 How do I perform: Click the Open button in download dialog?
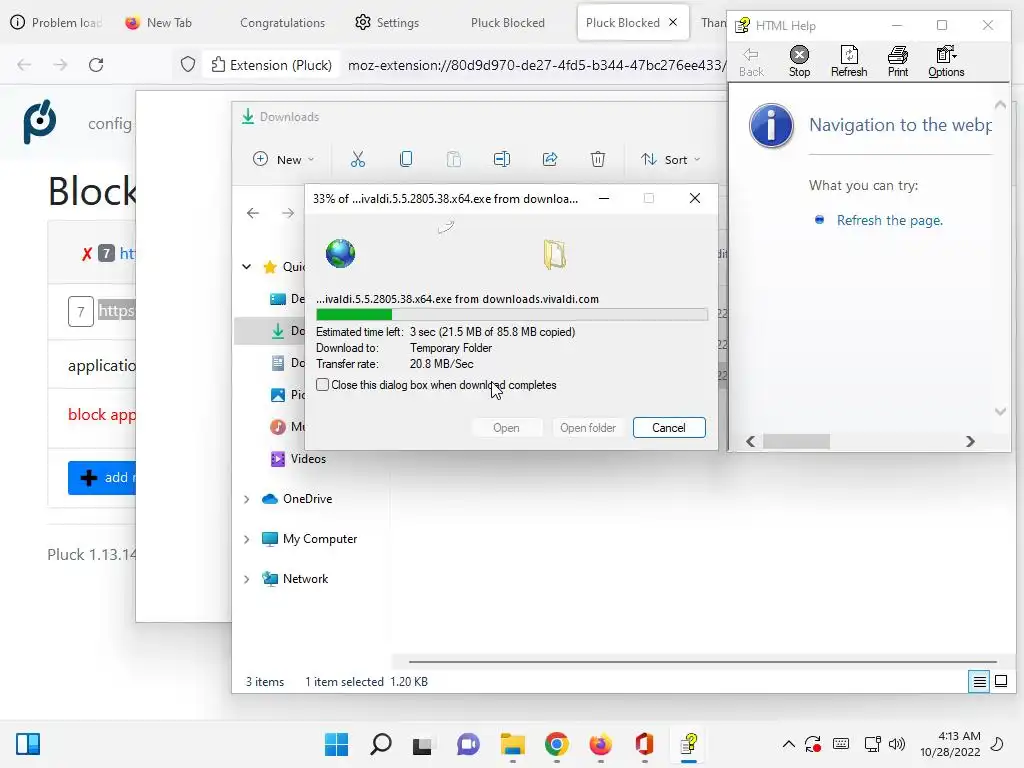click(x=506, y=428)
